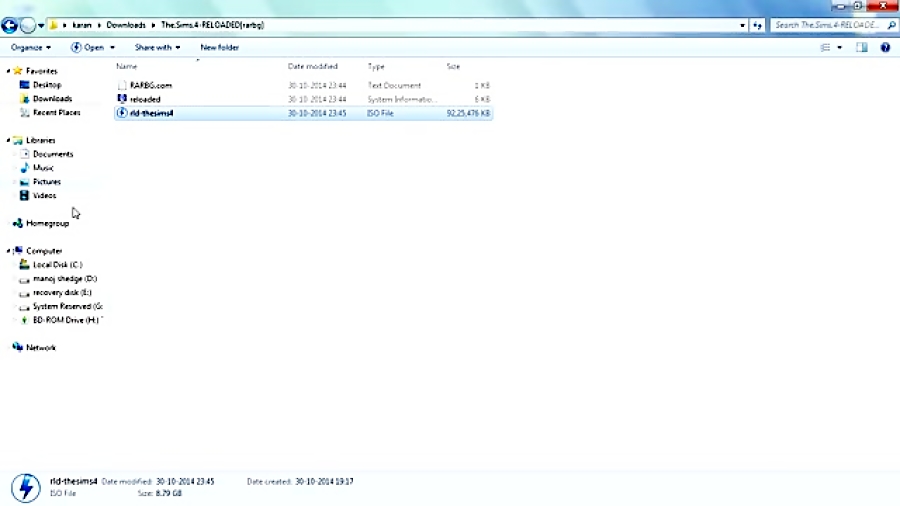Open BD-ROM Drive (H:)
The image size is (900, 506).
pos(67,320)
